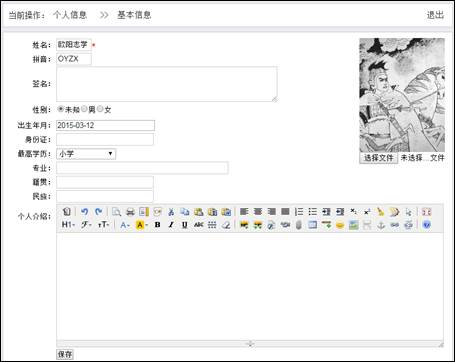
Task: Choose paste as plain text icon
Action: coord(212,212)
